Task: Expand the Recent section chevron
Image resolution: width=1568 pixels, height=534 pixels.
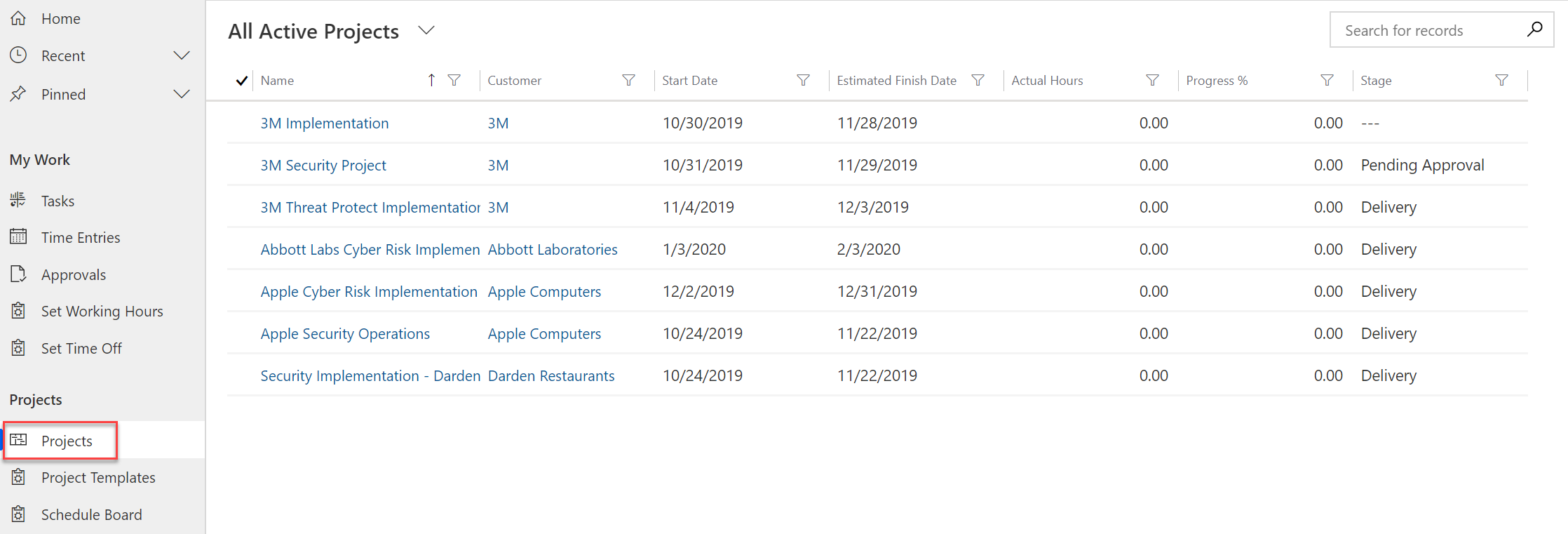Action: (182, 55)
